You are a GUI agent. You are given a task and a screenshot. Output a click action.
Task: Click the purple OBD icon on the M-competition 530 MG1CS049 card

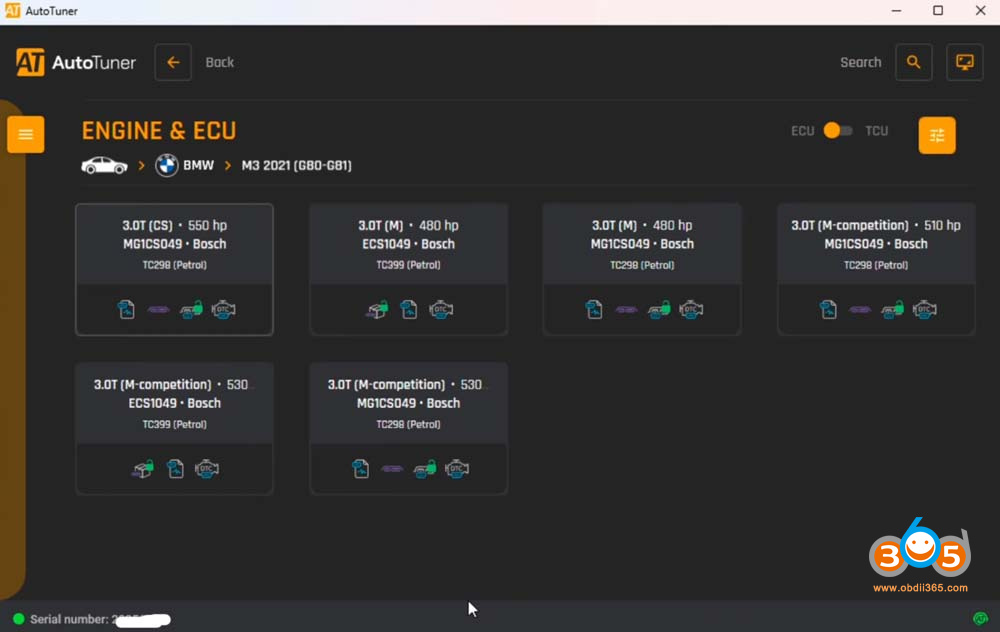click(x=393, y=469)
